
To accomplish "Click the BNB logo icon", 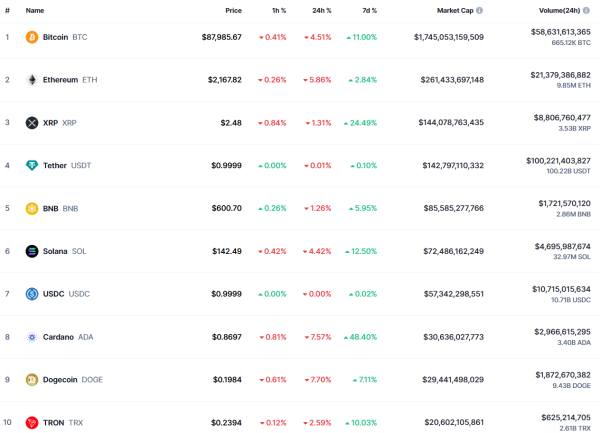I will pyautogui.click(x=32, y=208).
